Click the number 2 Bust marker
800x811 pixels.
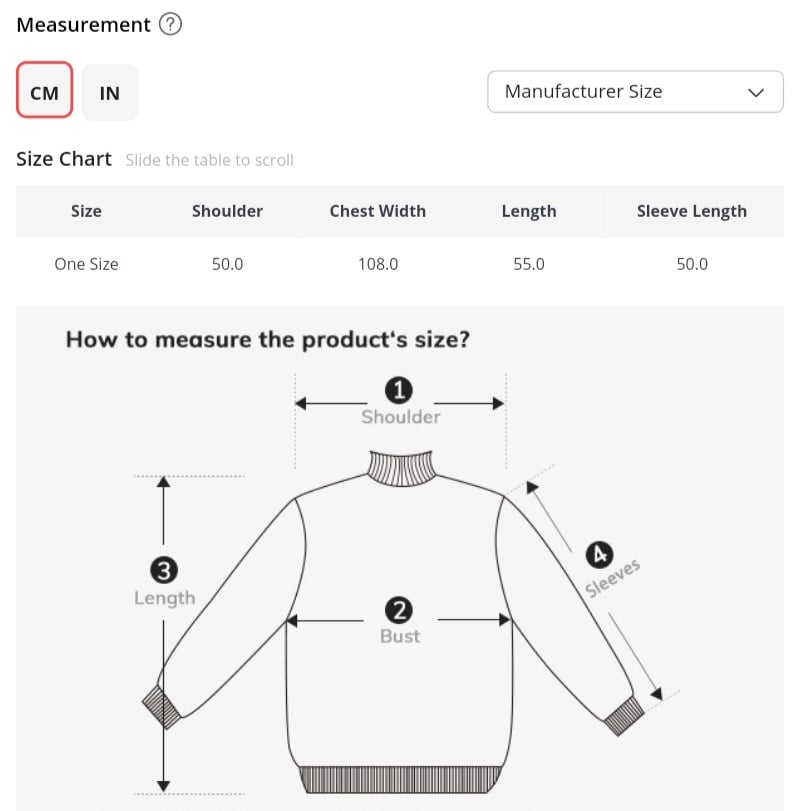(x=400, y=610)
